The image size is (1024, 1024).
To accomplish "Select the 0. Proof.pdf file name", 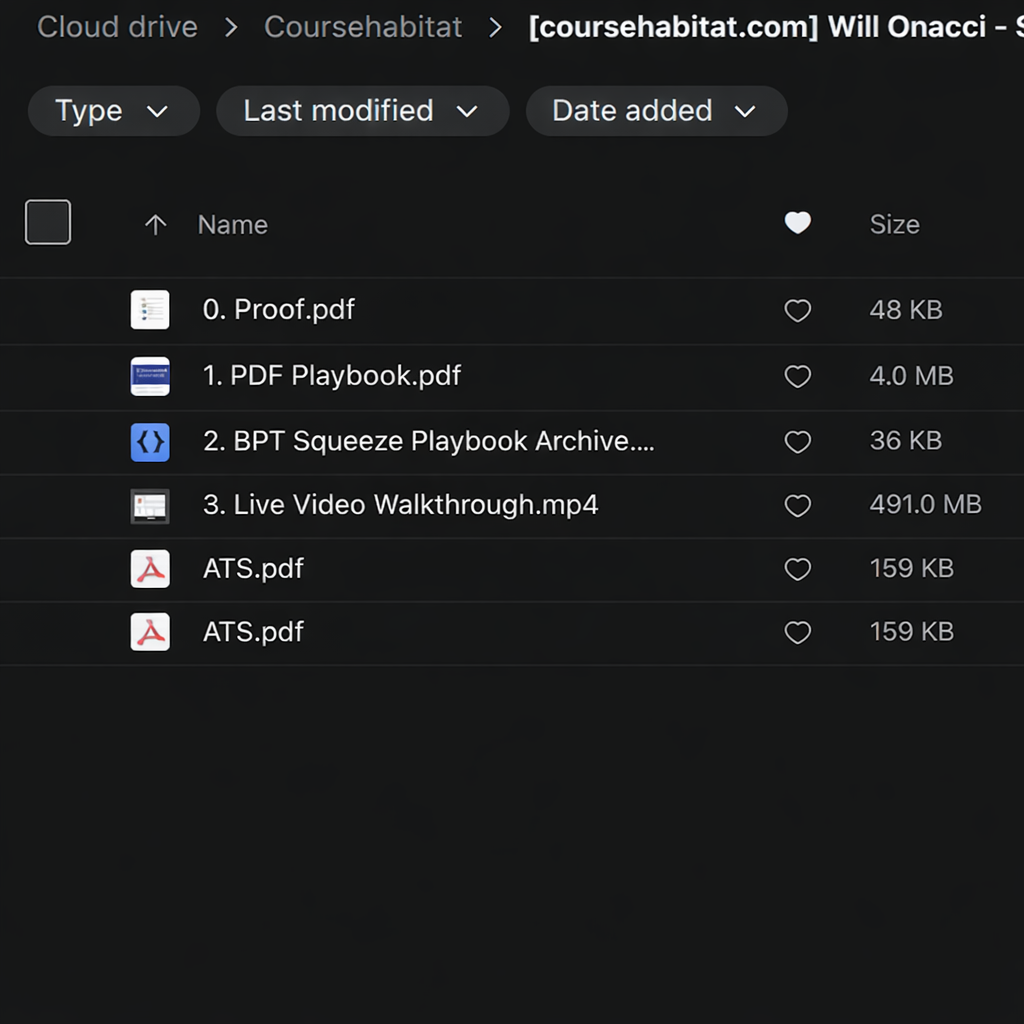I will click(279, 310).
